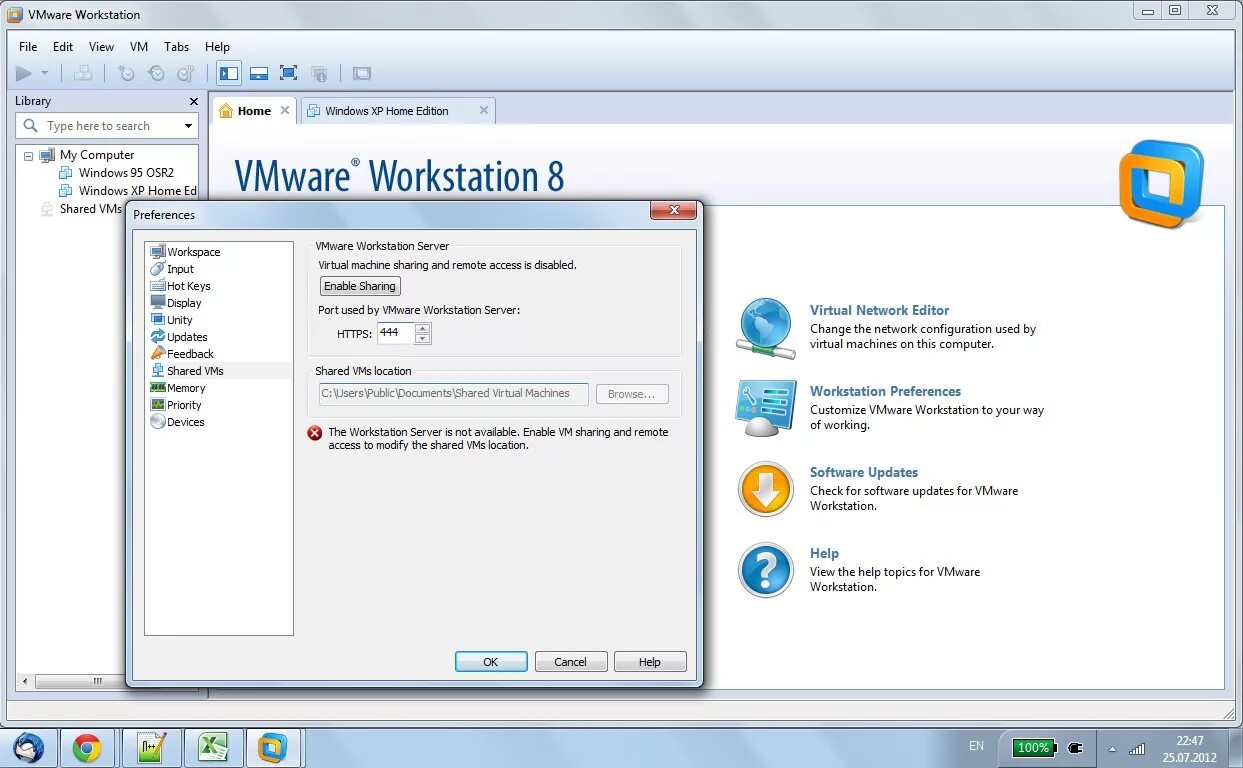Expand My Computer in the Library tree
1243x768 pixels.
point(30,154)
